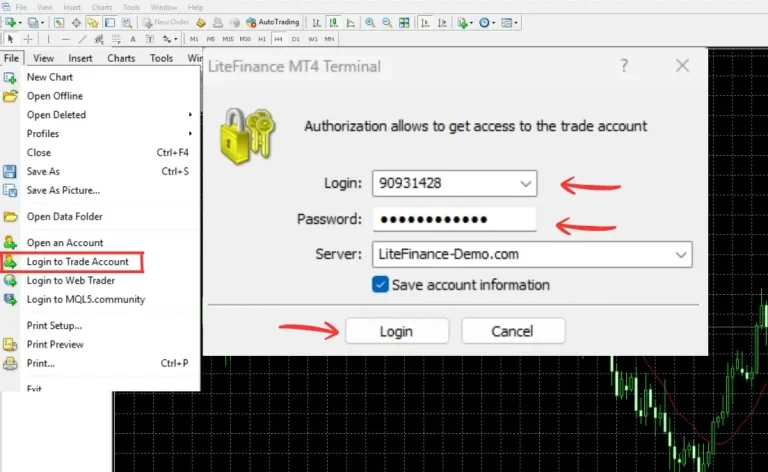Open the Profiles toolbar icon

tap(33, 23)
